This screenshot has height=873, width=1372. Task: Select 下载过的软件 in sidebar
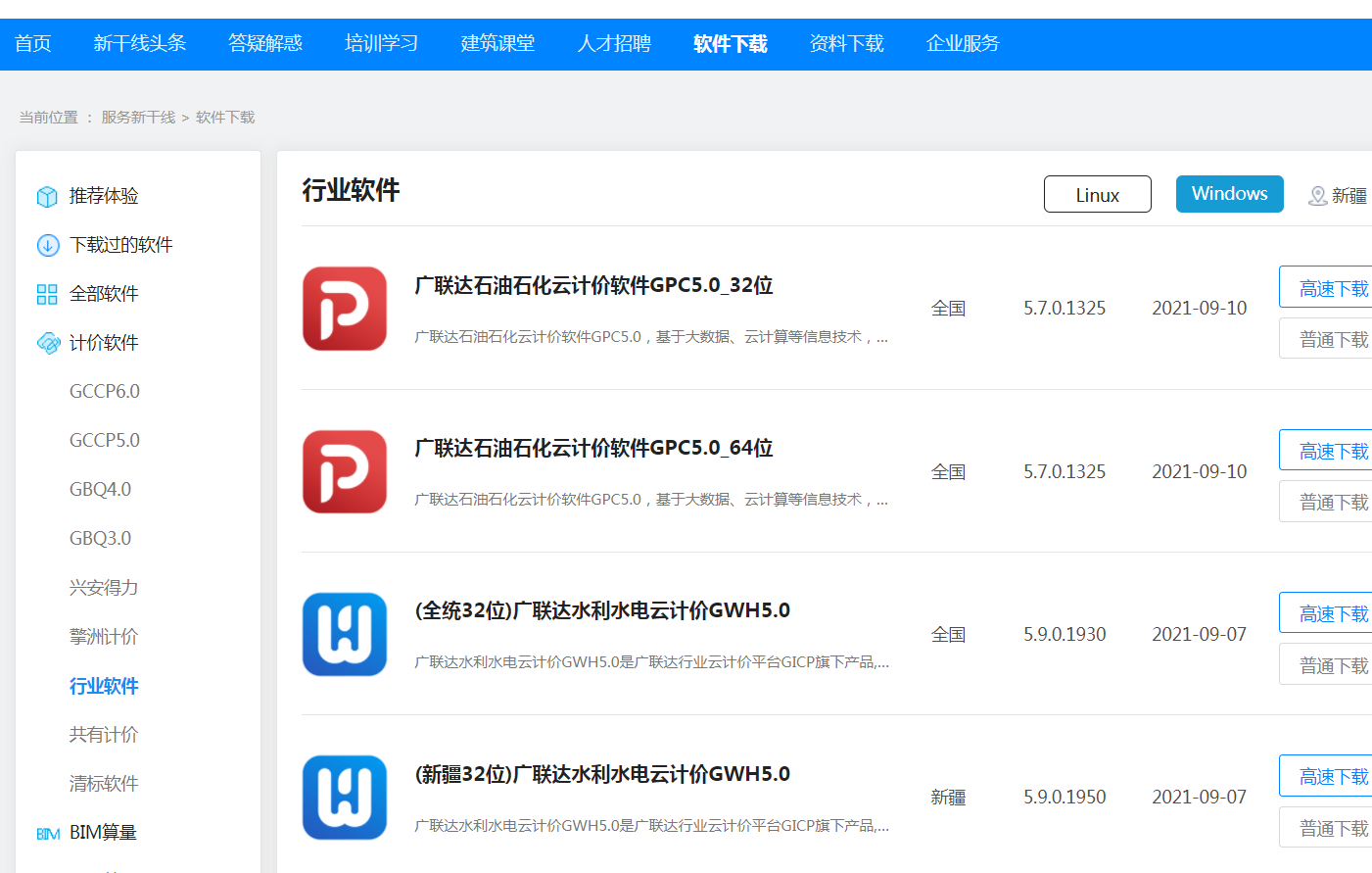121,245
